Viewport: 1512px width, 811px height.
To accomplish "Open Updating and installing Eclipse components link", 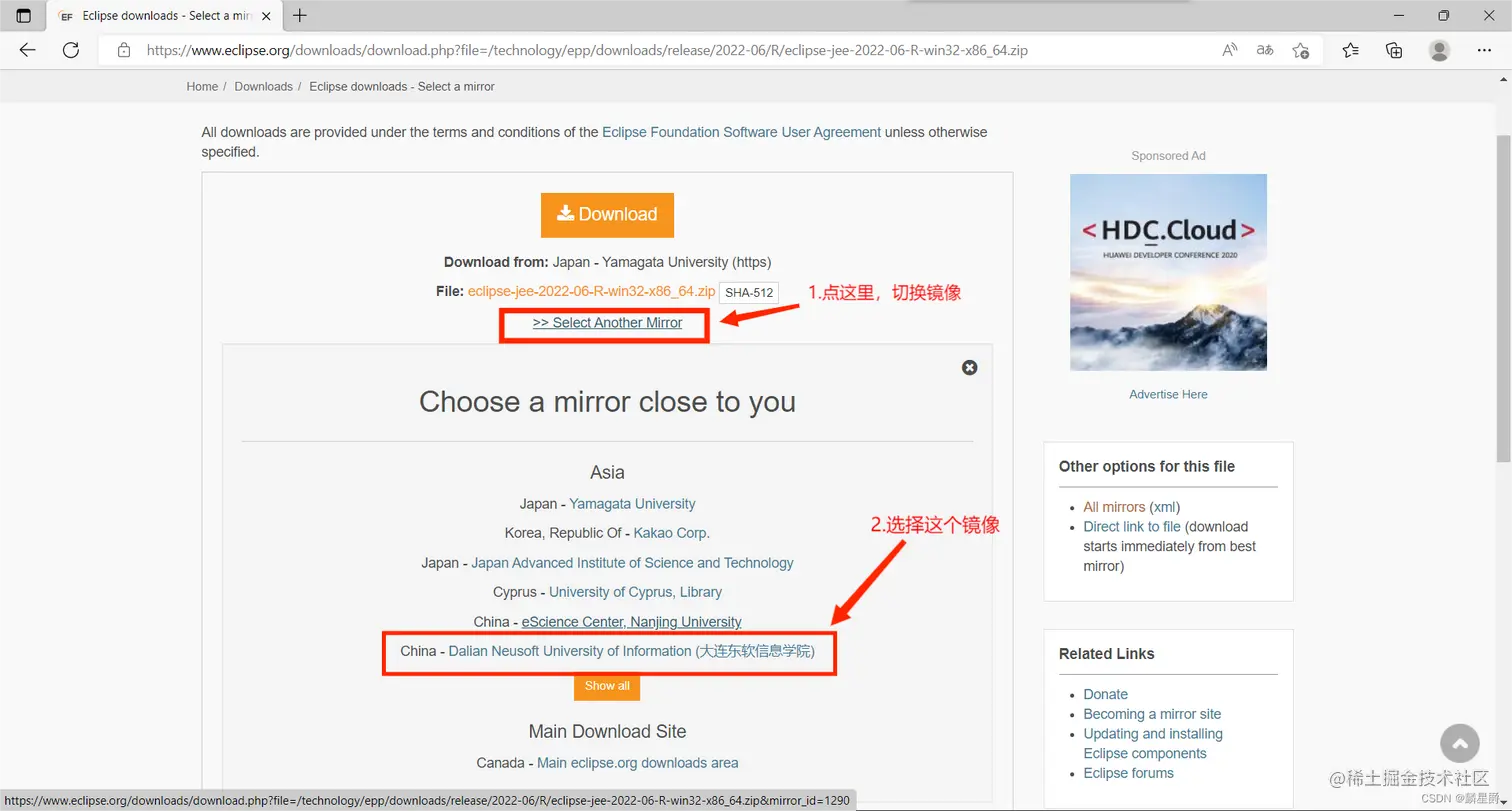I will tap(1153, 743).
